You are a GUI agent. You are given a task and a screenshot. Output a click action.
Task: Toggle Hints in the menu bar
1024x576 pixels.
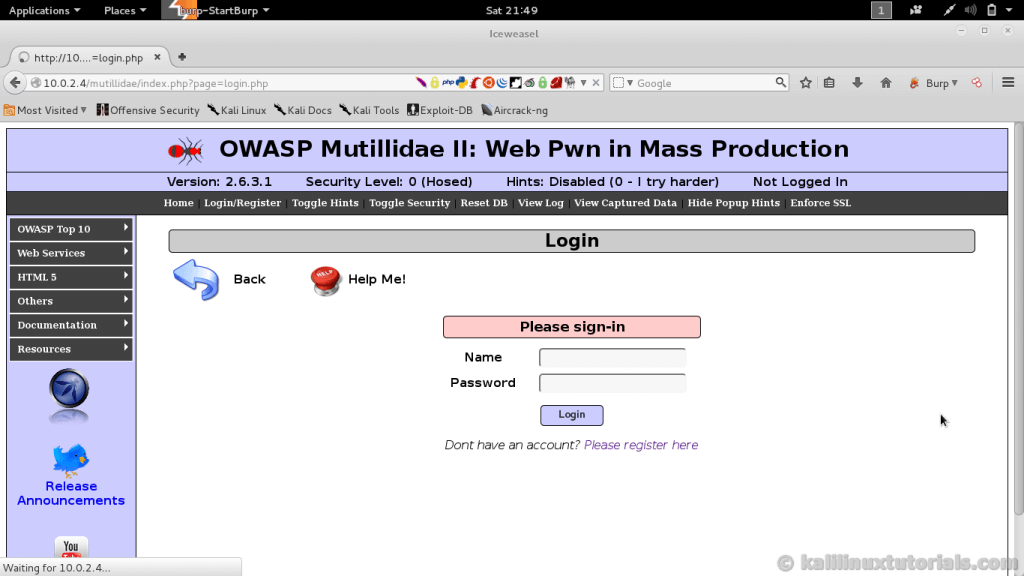coord(325,203)
